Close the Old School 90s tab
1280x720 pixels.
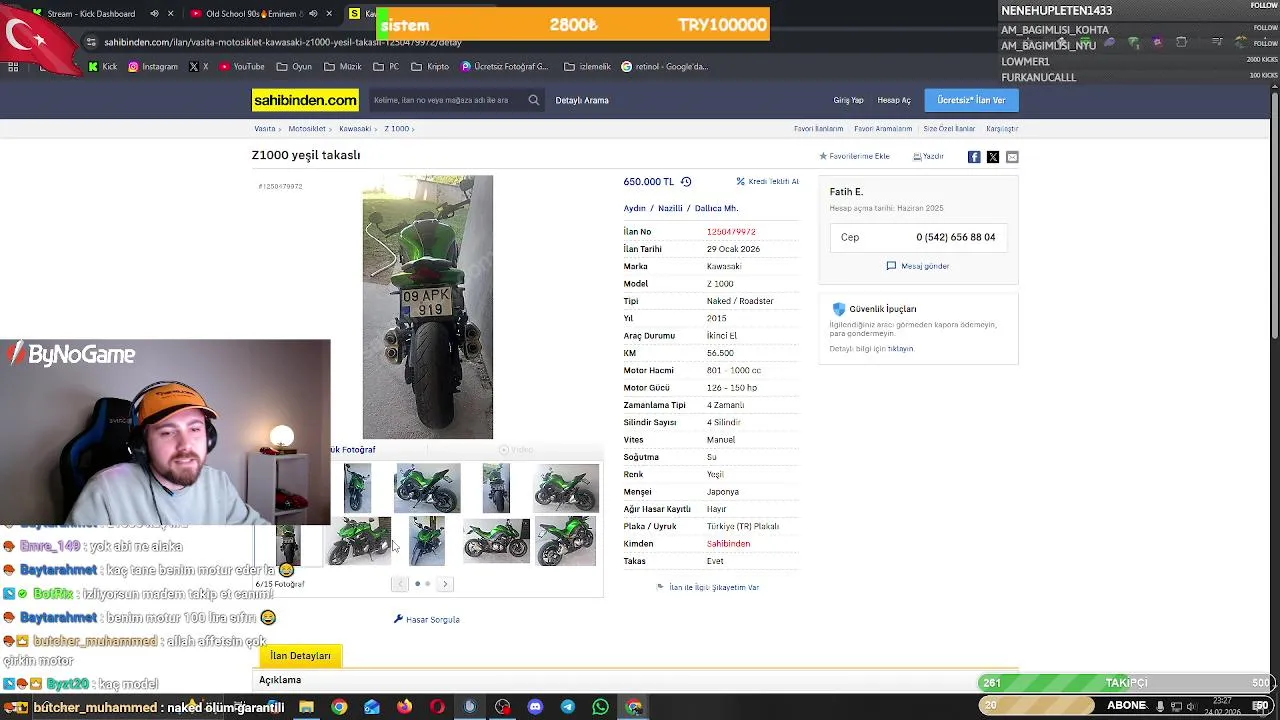(x=329, y=14)
